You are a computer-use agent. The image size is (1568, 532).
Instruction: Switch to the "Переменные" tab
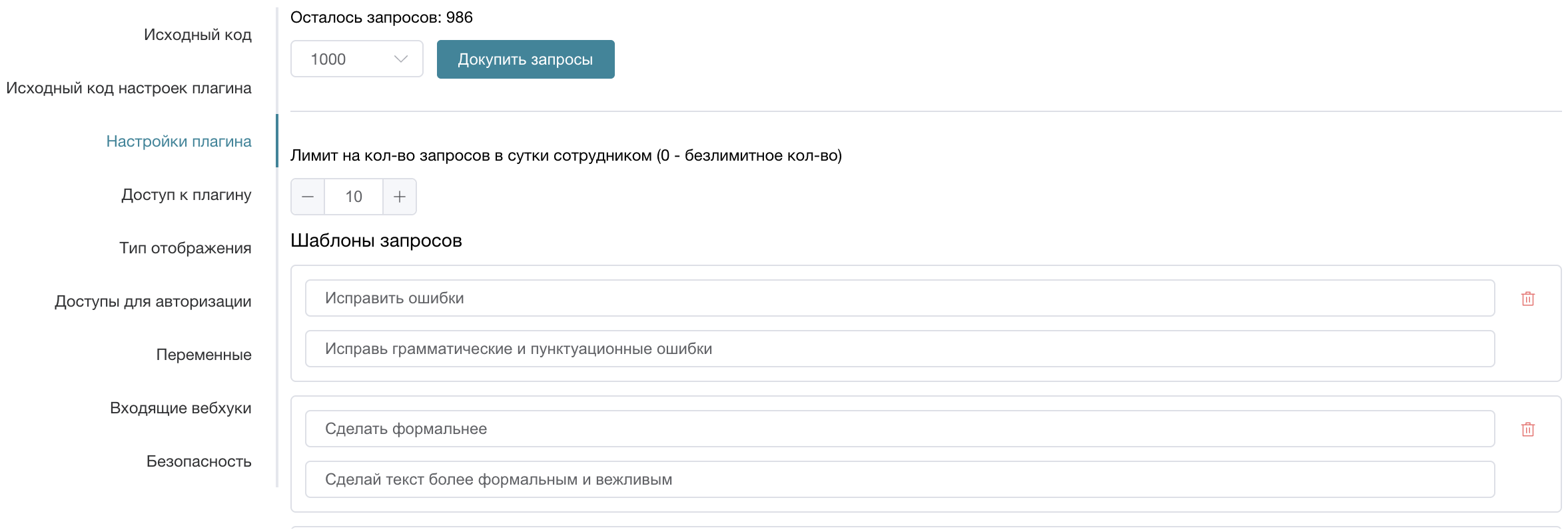point(204,355)
